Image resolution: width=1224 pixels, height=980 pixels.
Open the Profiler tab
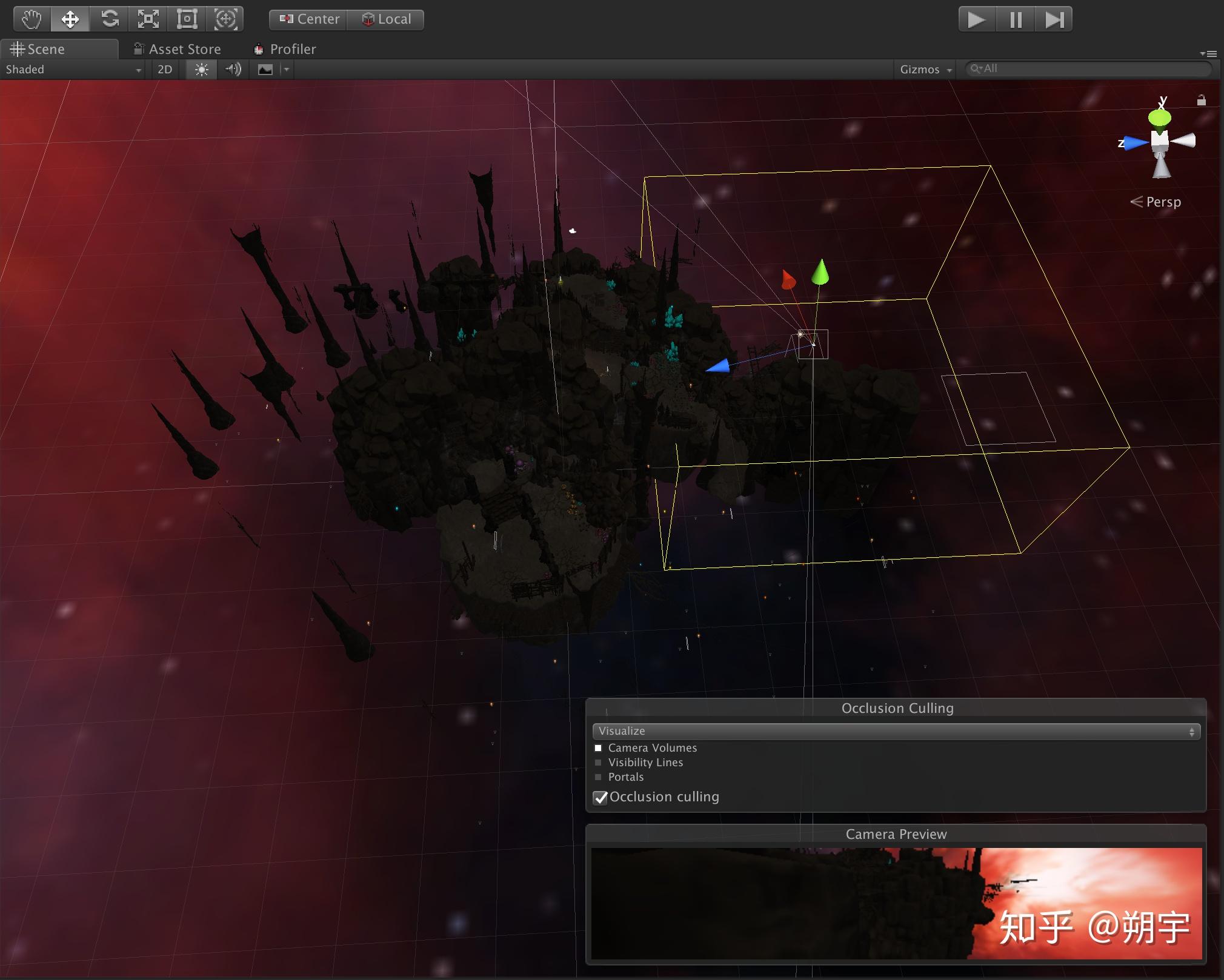[x=285, y=49]
